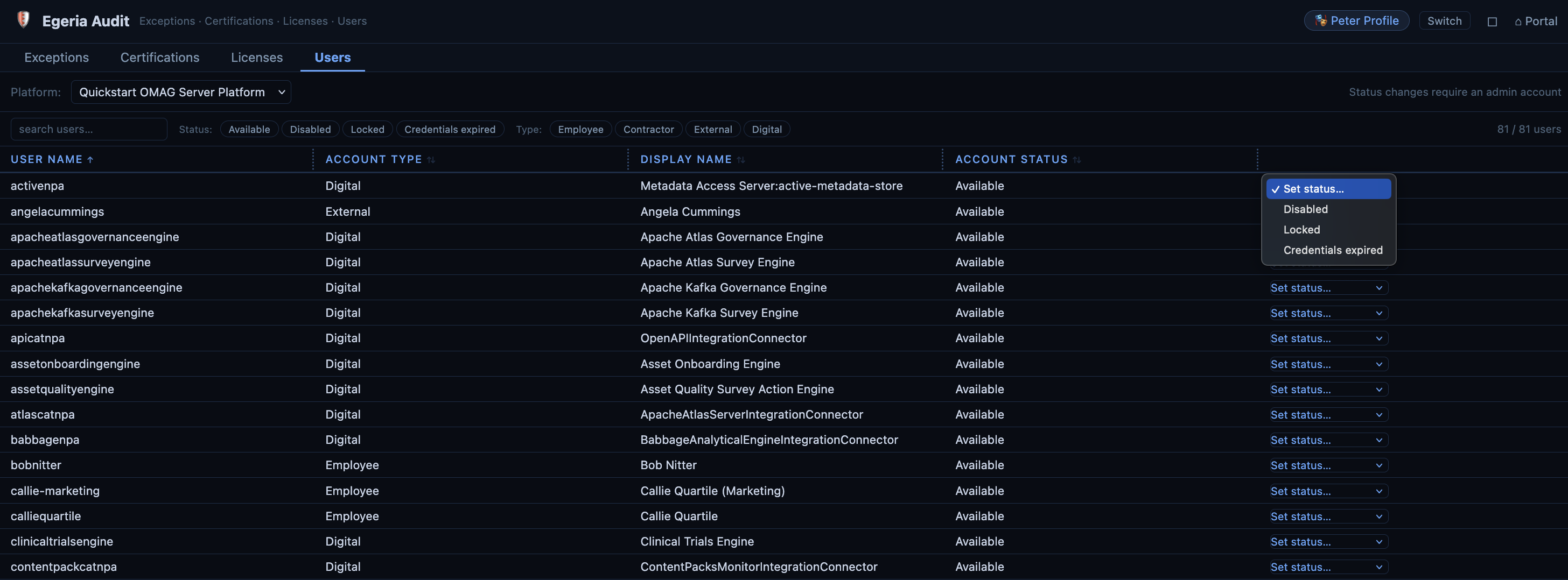Click Account Status sort arrows
The height and width of the screenshot is (580, 1568).
[x=1077, y=159]
